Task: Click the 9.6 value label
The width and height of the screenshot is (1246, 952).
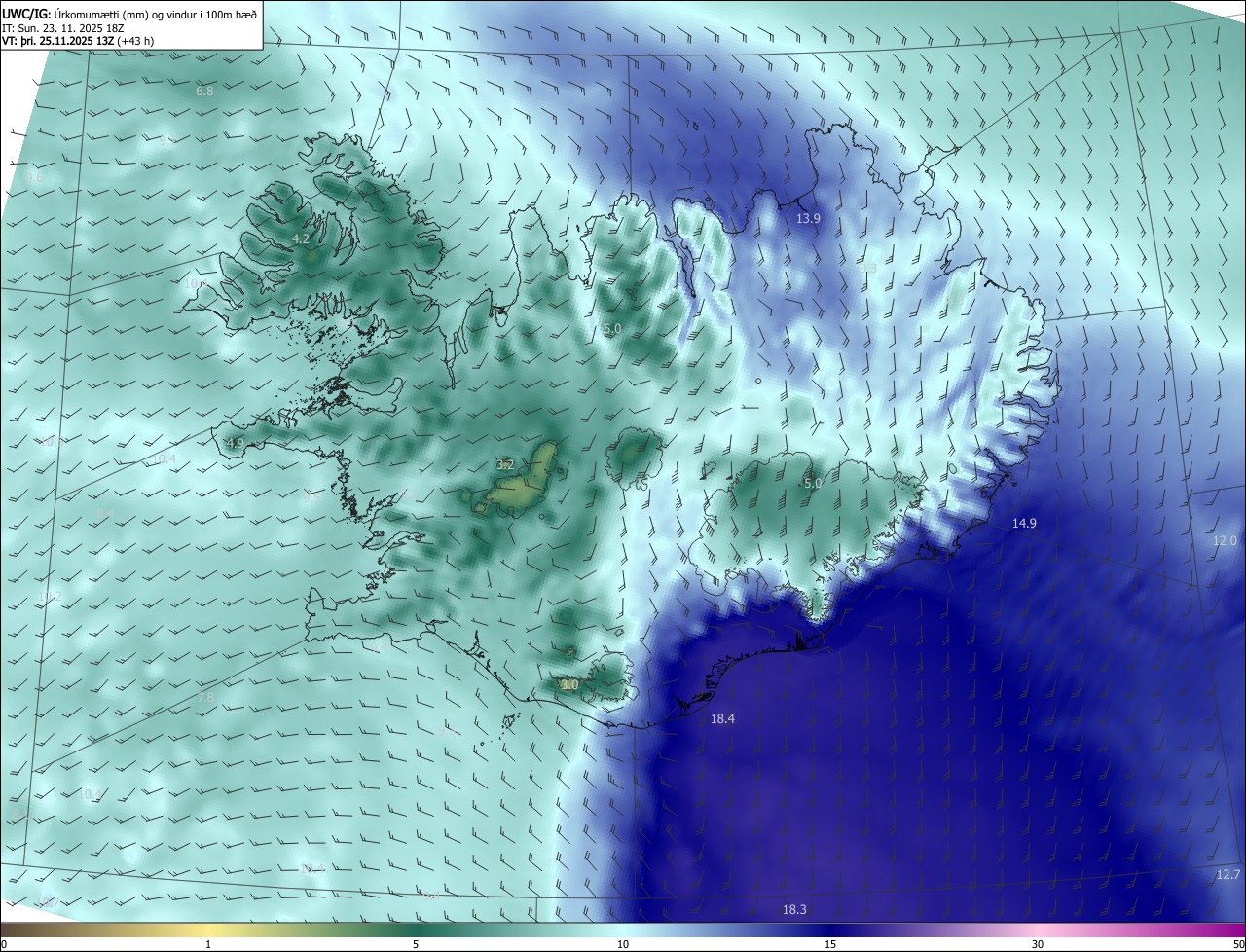Action: (x=35, y=178)
